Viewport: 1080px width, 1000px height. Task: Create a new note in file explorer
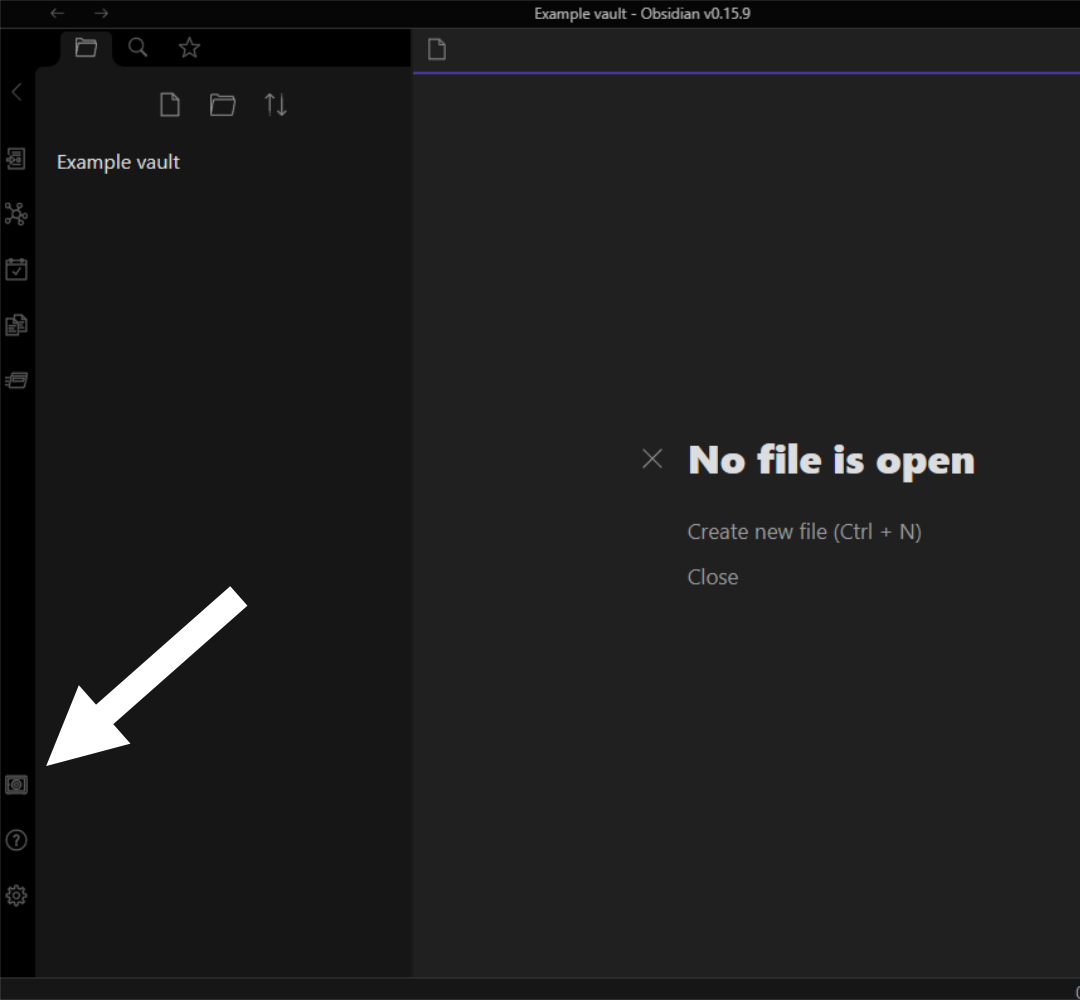pyautogui.click(x=170, y=105)
